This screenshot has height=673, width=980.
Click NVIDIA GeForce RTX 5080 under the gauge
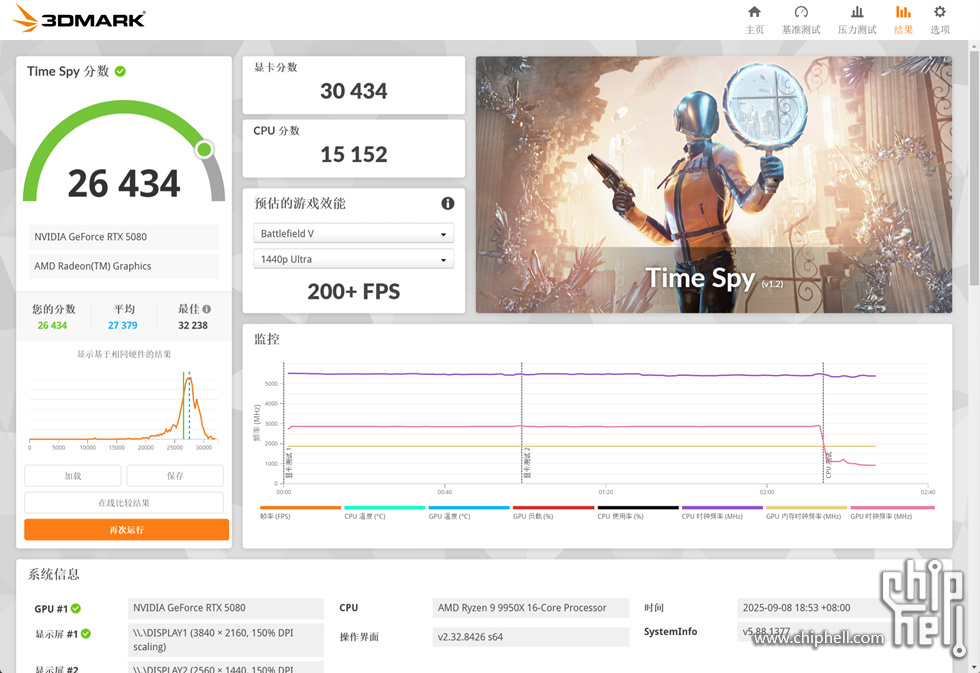[x=124, y=237]
